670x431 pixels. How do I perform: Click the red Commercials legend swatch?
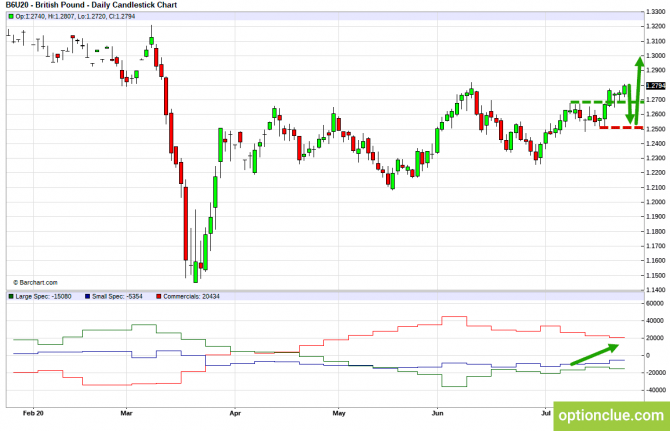159,296
